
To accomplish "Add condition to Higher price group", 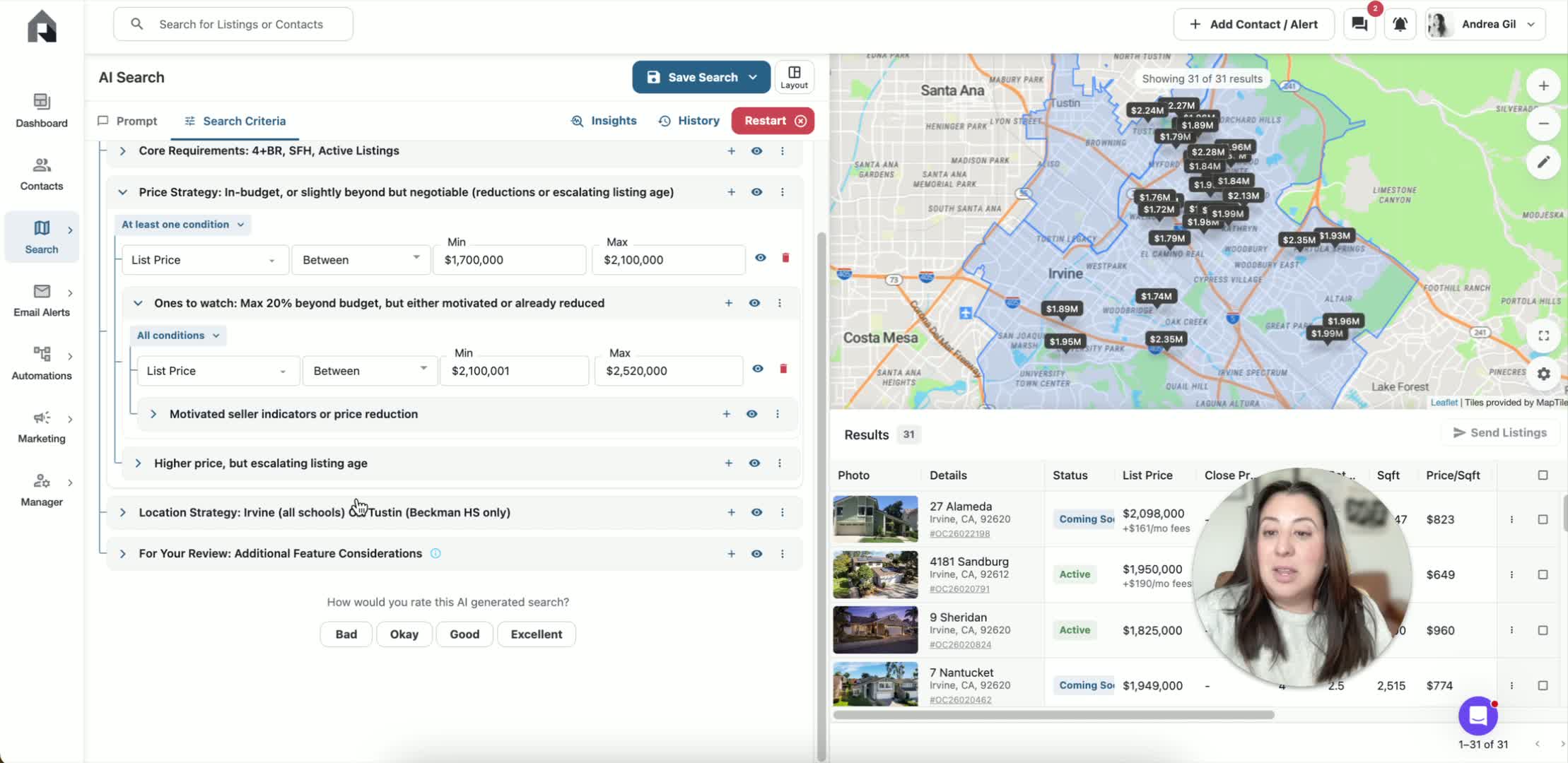I will 728,463.
